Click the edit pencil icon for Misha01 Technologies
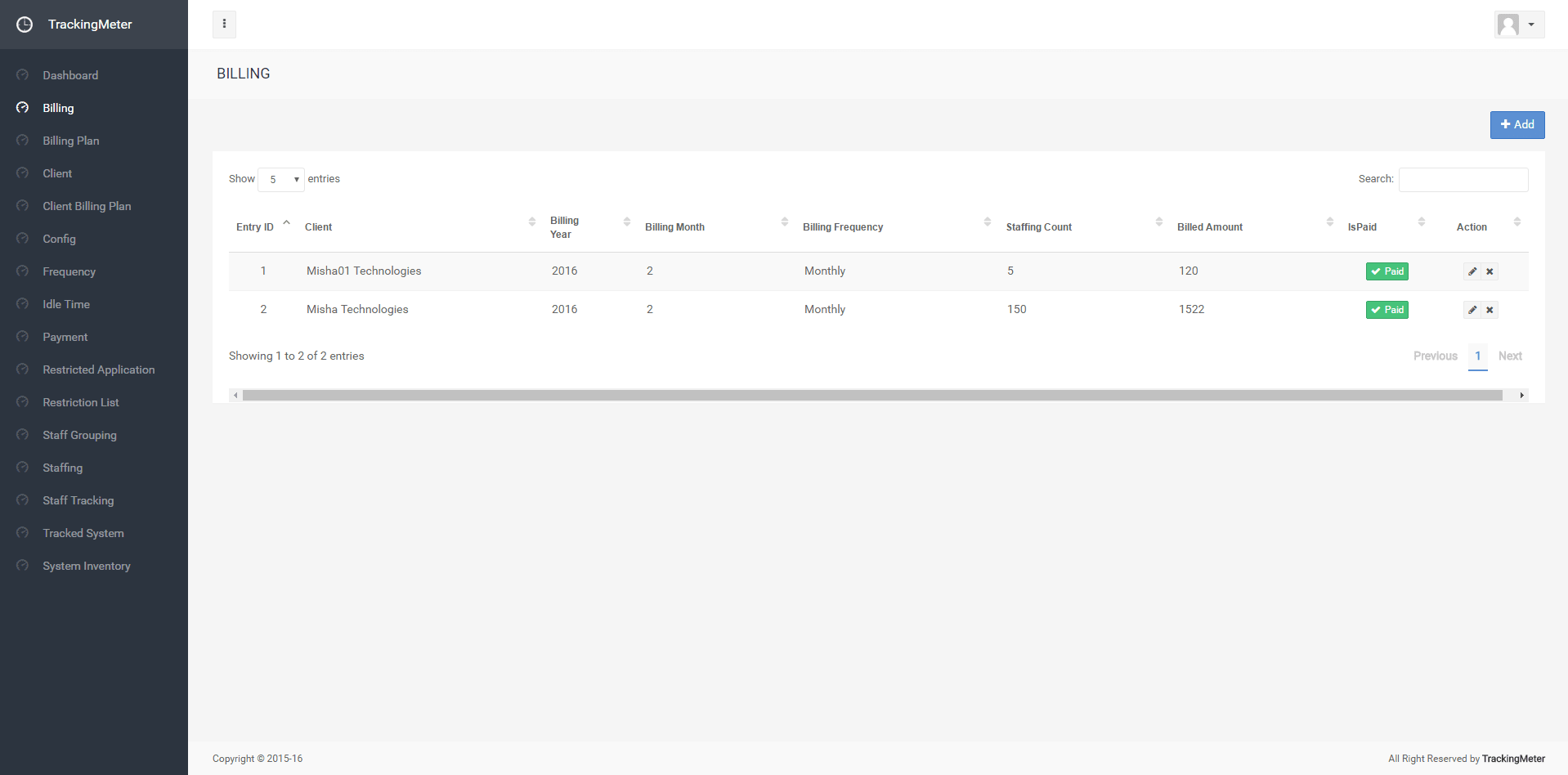The image size is (1568, 775). (1472, 271)
